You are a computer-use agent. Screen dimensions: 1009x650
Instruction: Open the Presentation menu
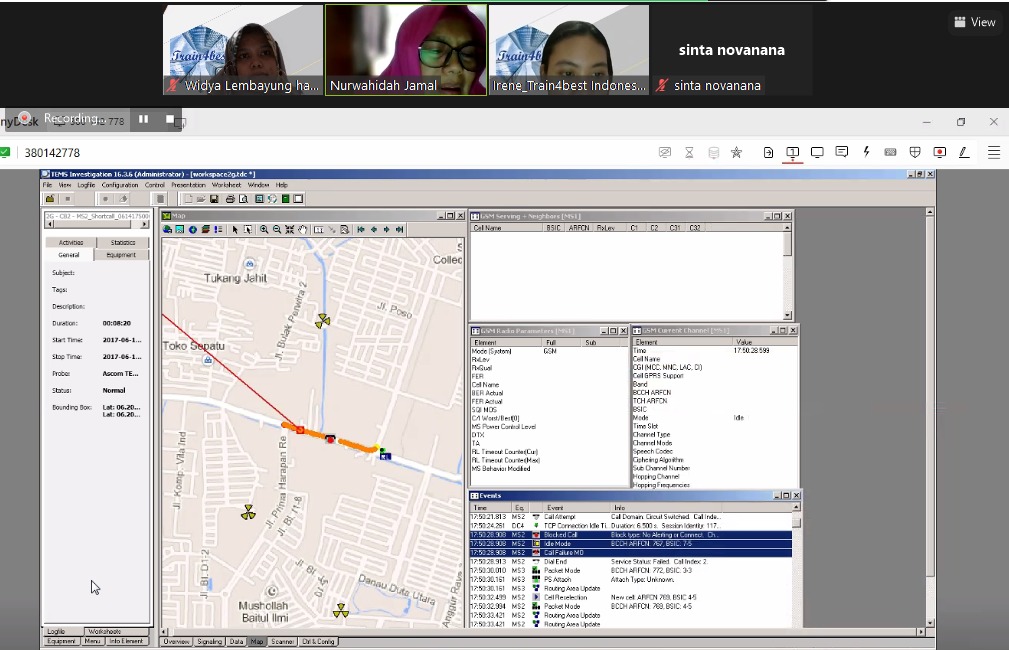point(188,185)
